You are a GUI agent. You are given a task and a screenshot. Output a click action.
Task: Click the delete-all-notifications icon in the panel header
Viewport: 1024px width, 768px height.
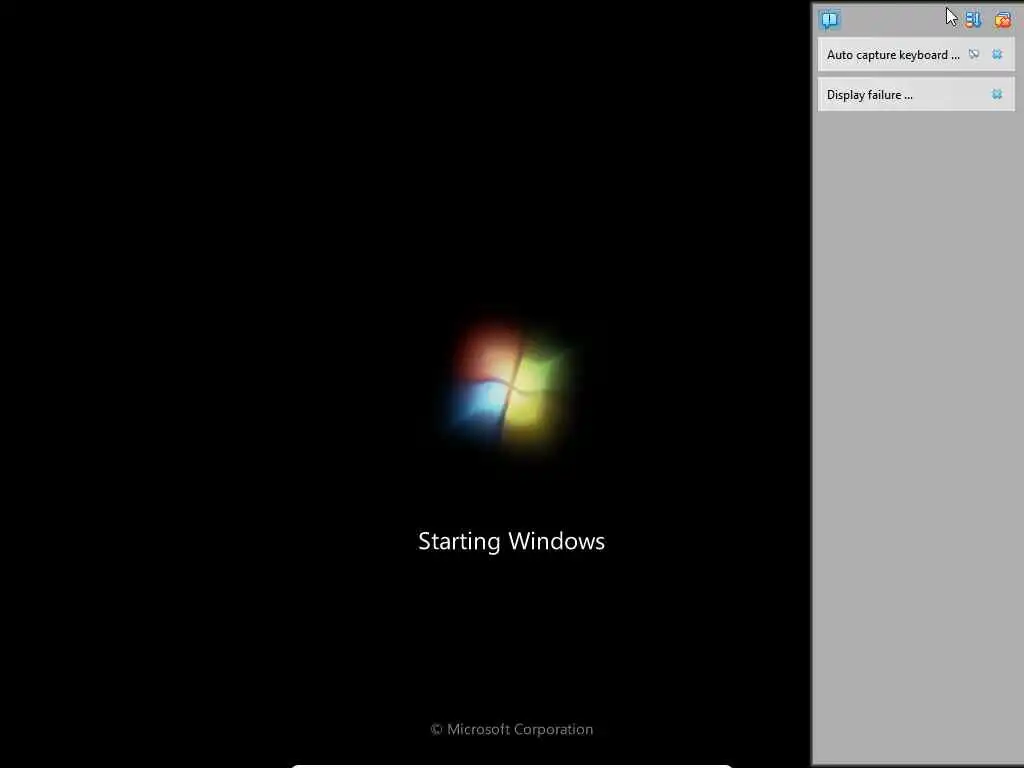click(x=1002, y=20)
